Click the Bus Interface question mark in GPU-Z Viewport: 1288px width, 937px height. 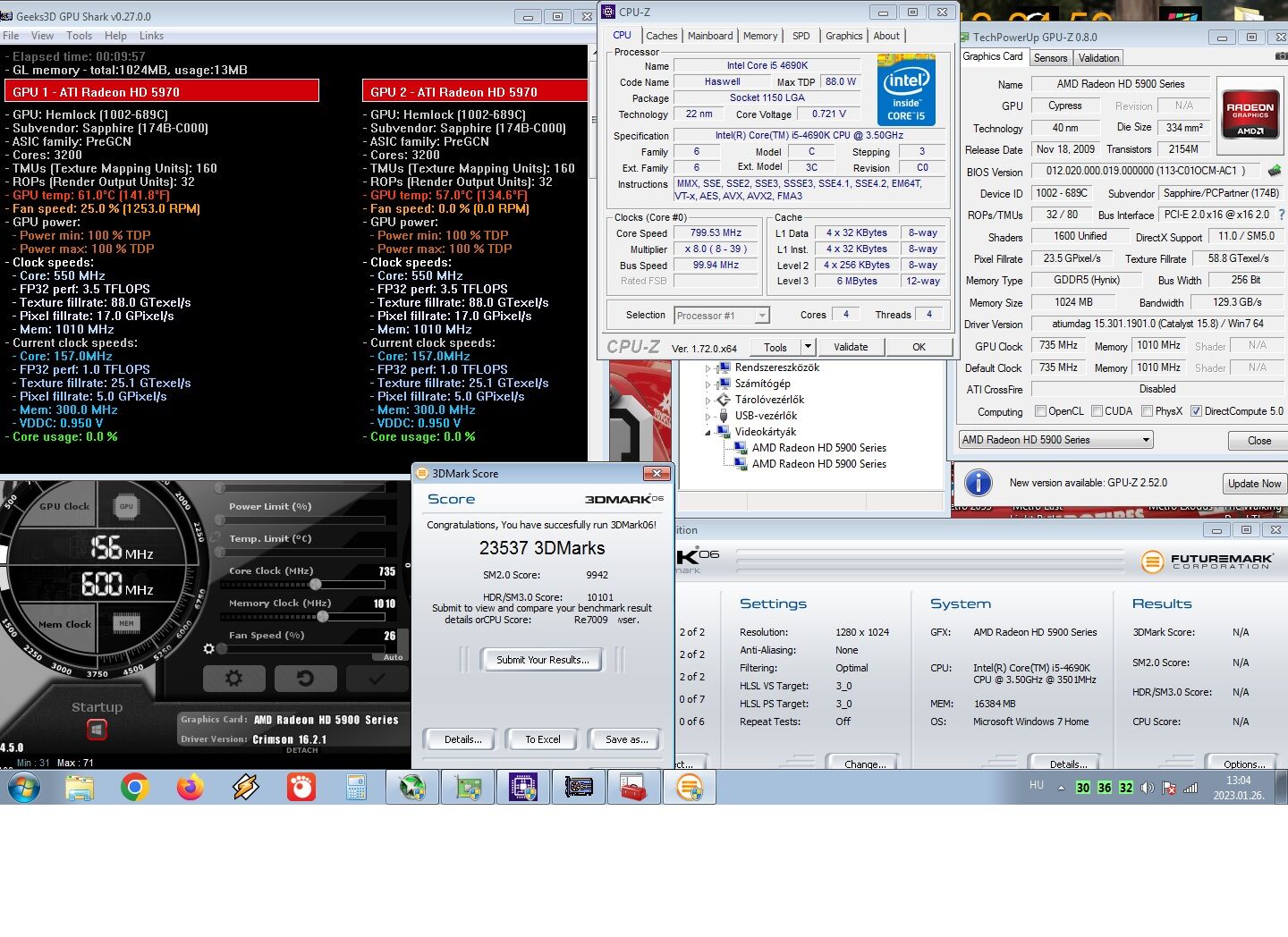click(1282, 215)
